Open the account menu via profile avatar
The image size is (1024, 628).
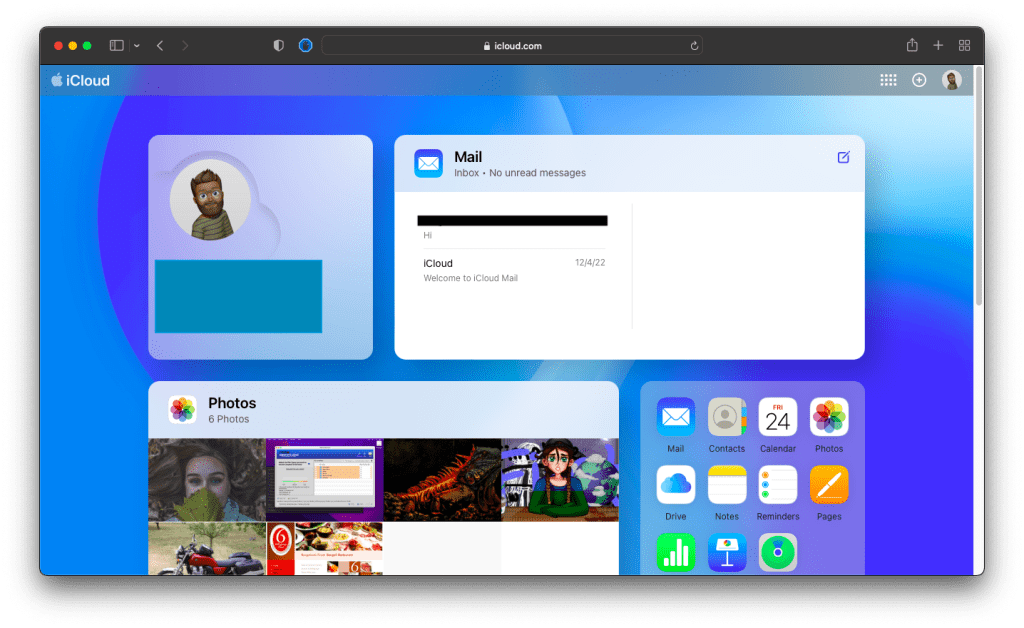pos(951,80)
